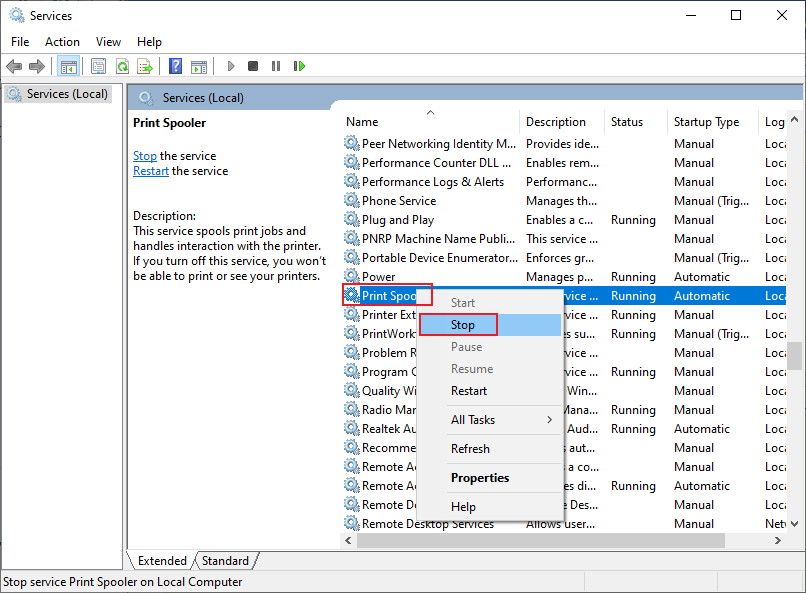Pause the service using the pause toolbar icon
806x593 pixels.
pos(275,66)
